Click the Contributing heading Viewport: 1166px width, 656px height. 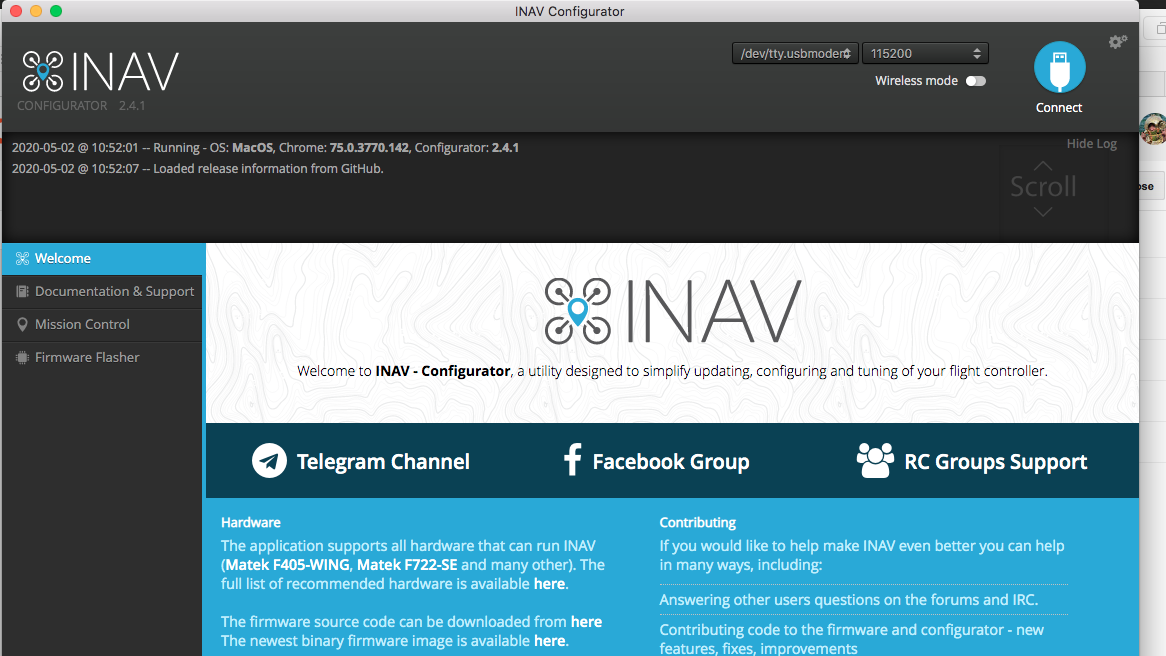(x=698, y=523)
